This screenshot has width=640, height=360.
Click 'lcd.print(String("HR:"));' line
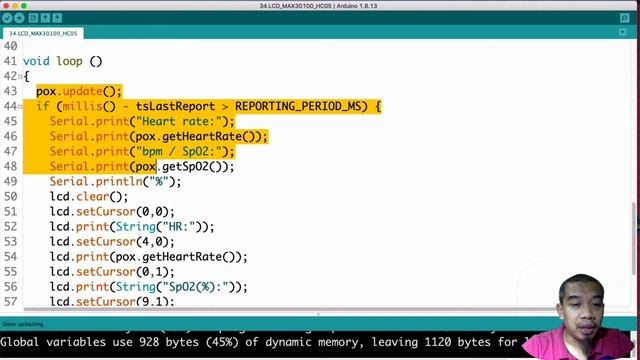132,227
